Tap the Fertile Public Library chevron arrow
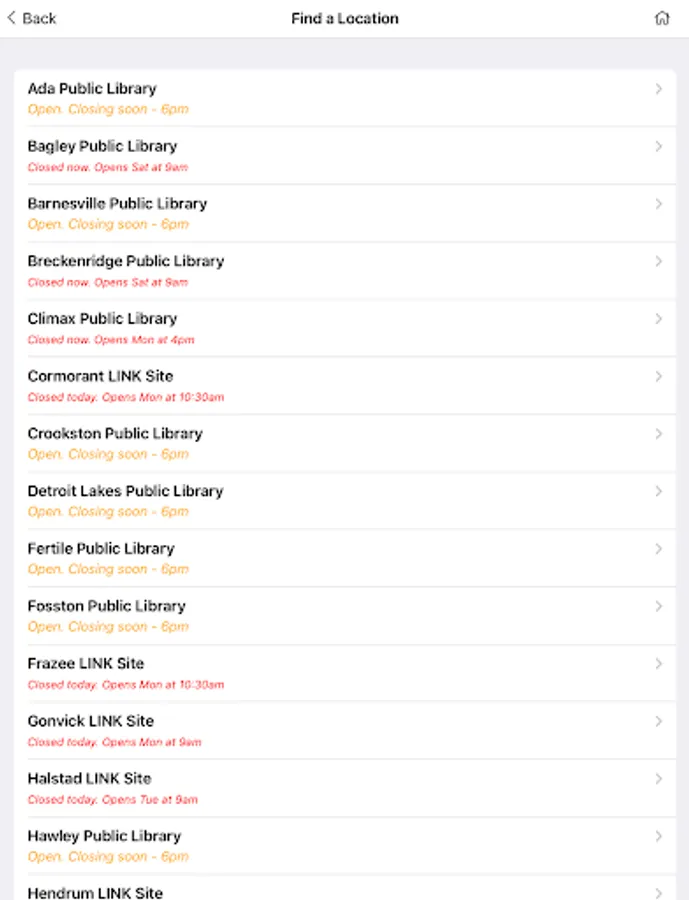The width and height of the screenshot is (689, 900). coord(658,549)
